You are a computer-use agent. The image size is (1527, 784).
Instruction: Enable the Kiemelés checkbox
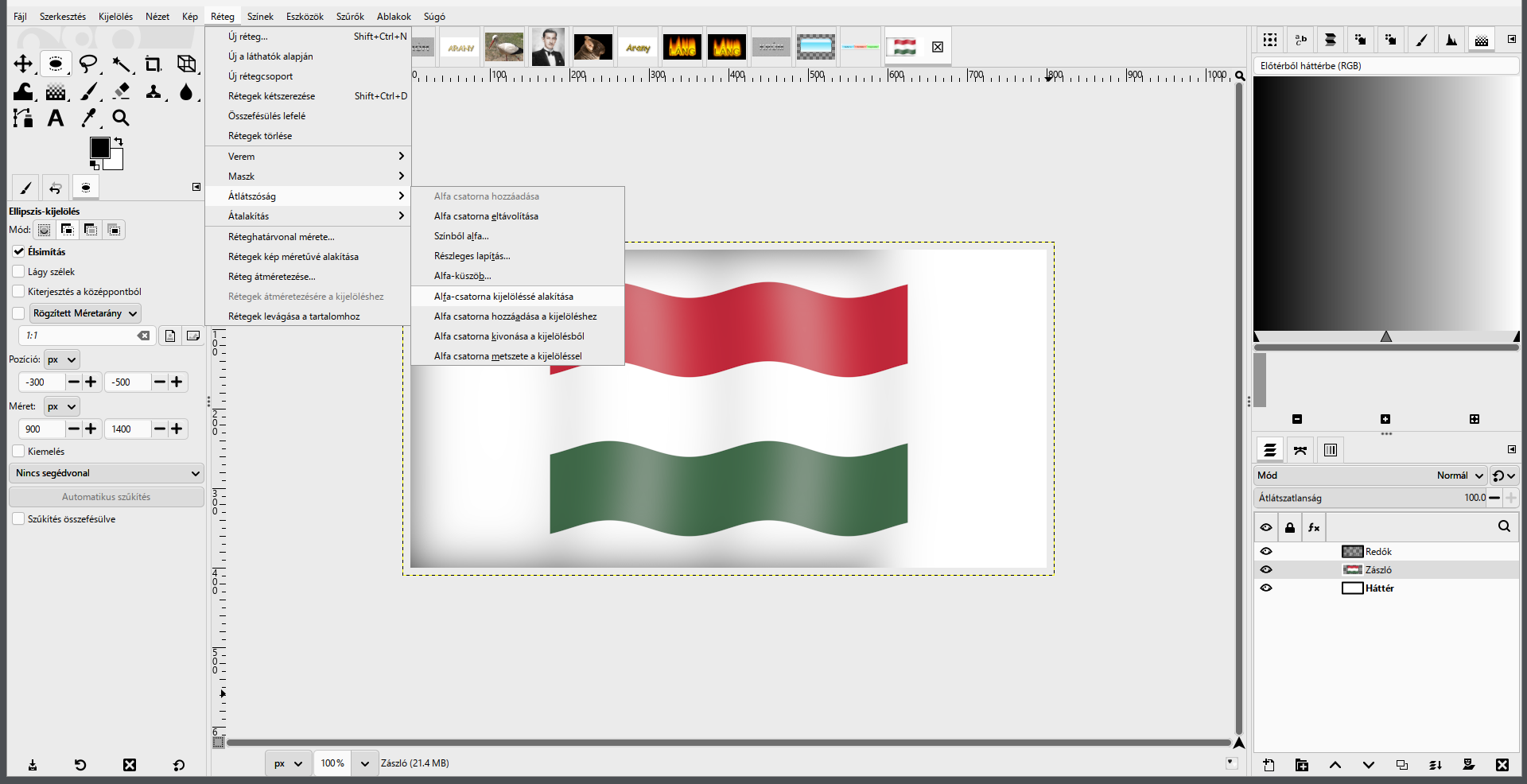pos(18,451)
